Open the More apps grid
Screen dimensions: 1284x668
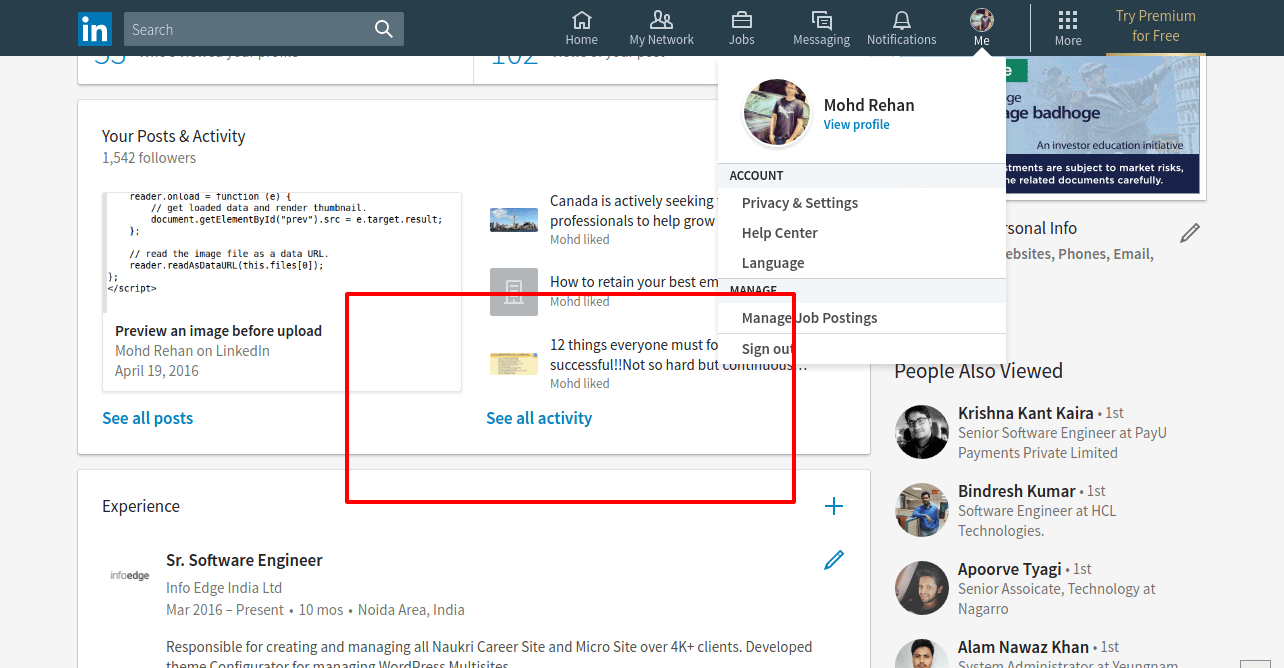[x=1068, y=28]
